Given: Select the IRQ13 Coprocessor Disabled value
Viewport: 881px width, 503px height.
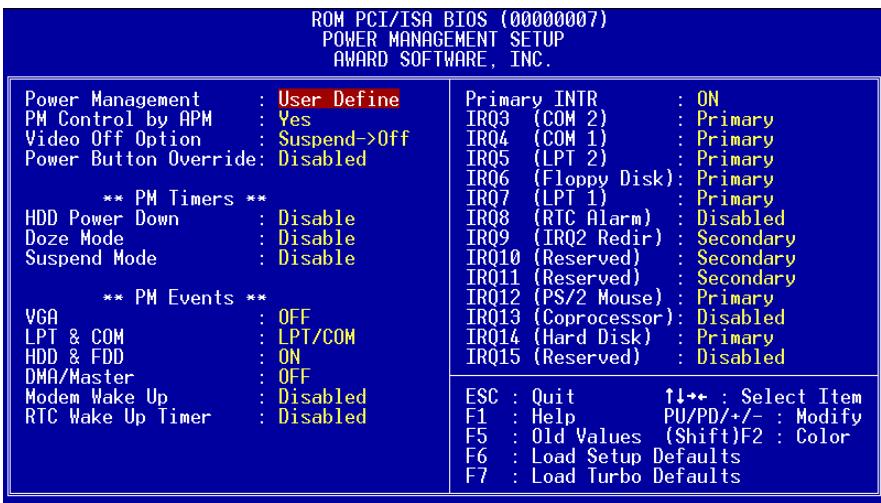Looking at the screenshot, I should click(741, 318).
